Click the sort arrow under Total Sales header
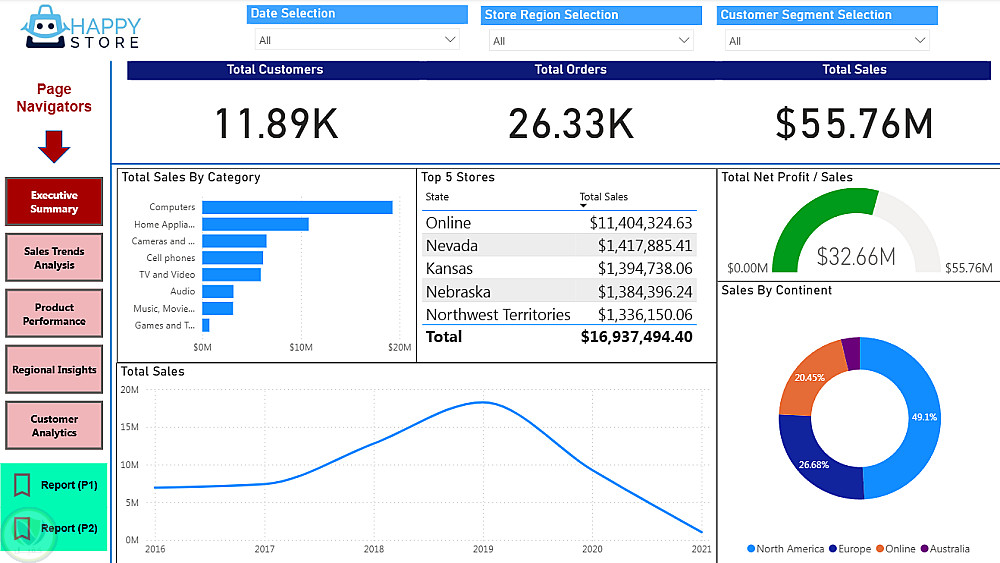The height and width of the screenshot is (563, 1000). [583, 205]
